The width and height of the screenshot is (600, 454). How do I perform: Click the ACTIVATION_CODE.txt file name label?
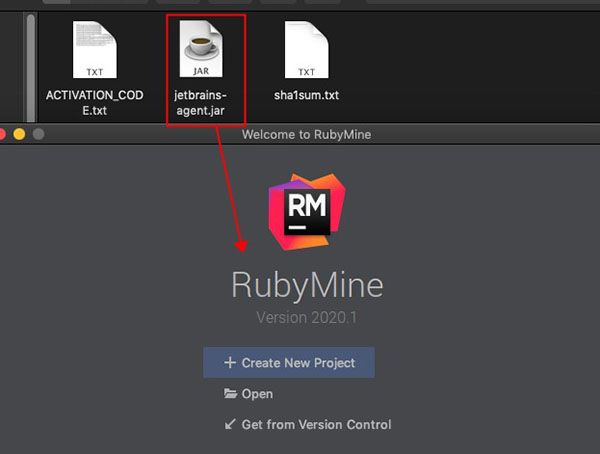pos(95,103)
